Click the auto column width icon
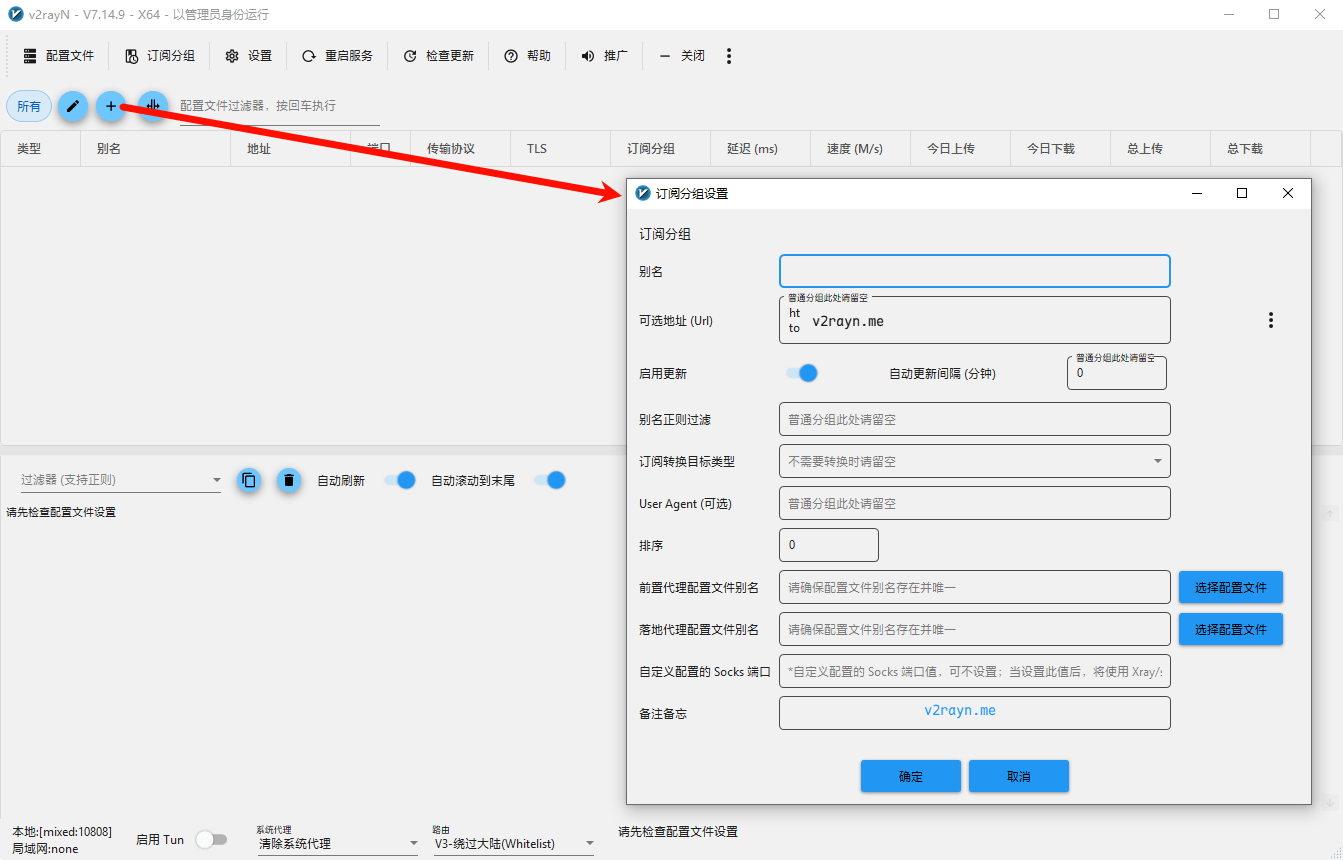The height and width of the screenshot is (860, 1343). [x=152, y=106]
